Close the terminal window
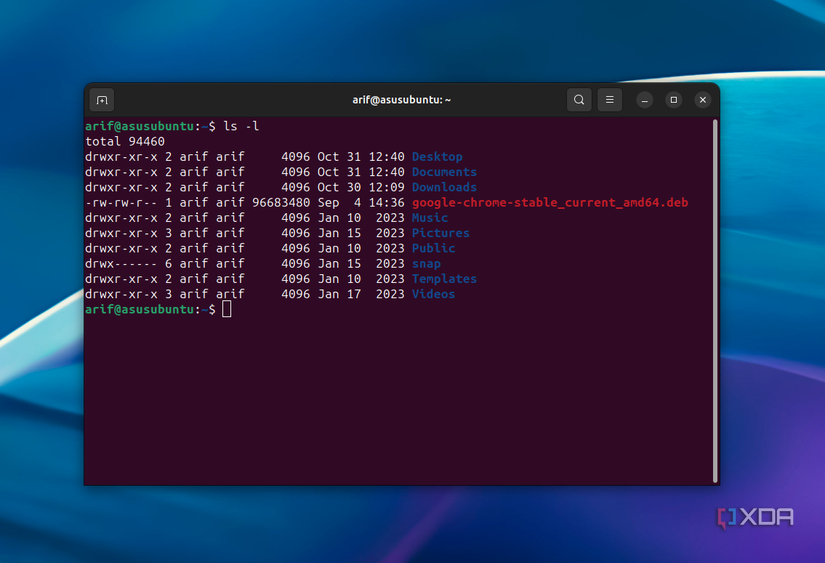 [703, 100]
